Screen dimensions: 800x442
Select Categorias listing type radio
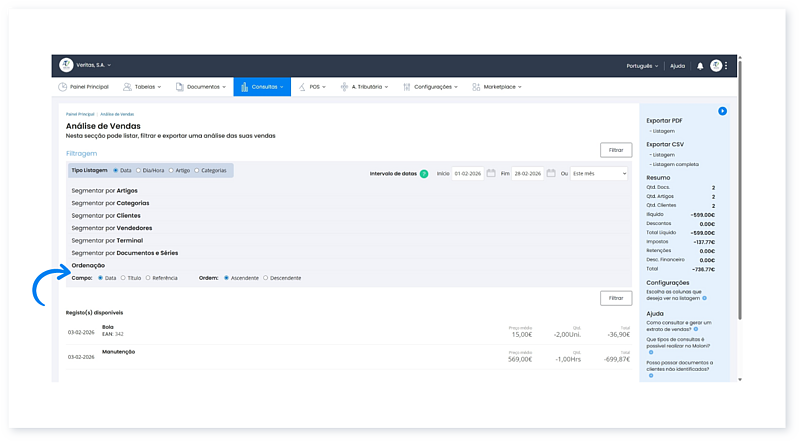click(x=197, y=170)
